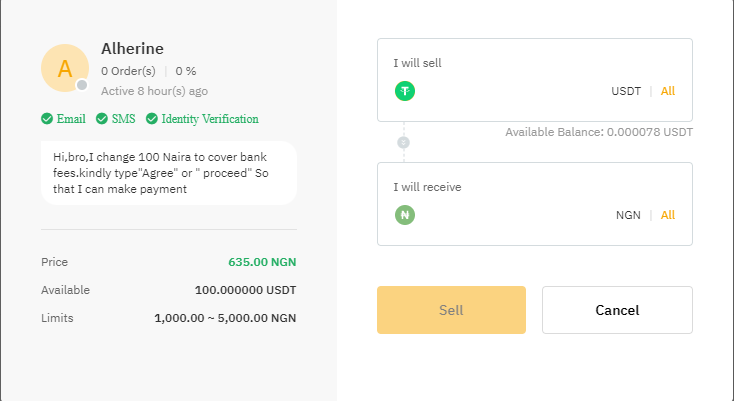Select All for the USDT sell amount
The height and width of the screenshot is (401, 734).
(668, 91)
